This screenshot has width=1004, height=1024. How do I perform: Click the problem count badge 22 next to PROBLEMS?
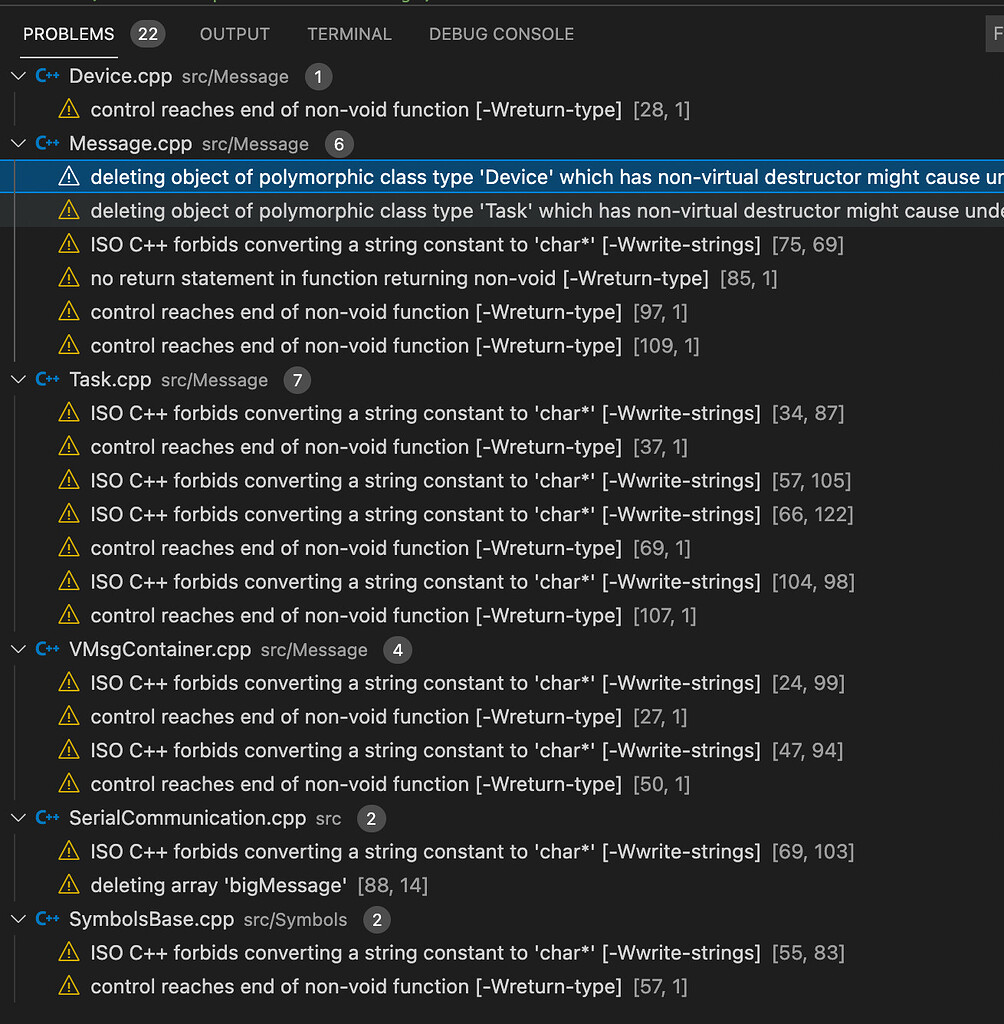[x=148, y=34]
